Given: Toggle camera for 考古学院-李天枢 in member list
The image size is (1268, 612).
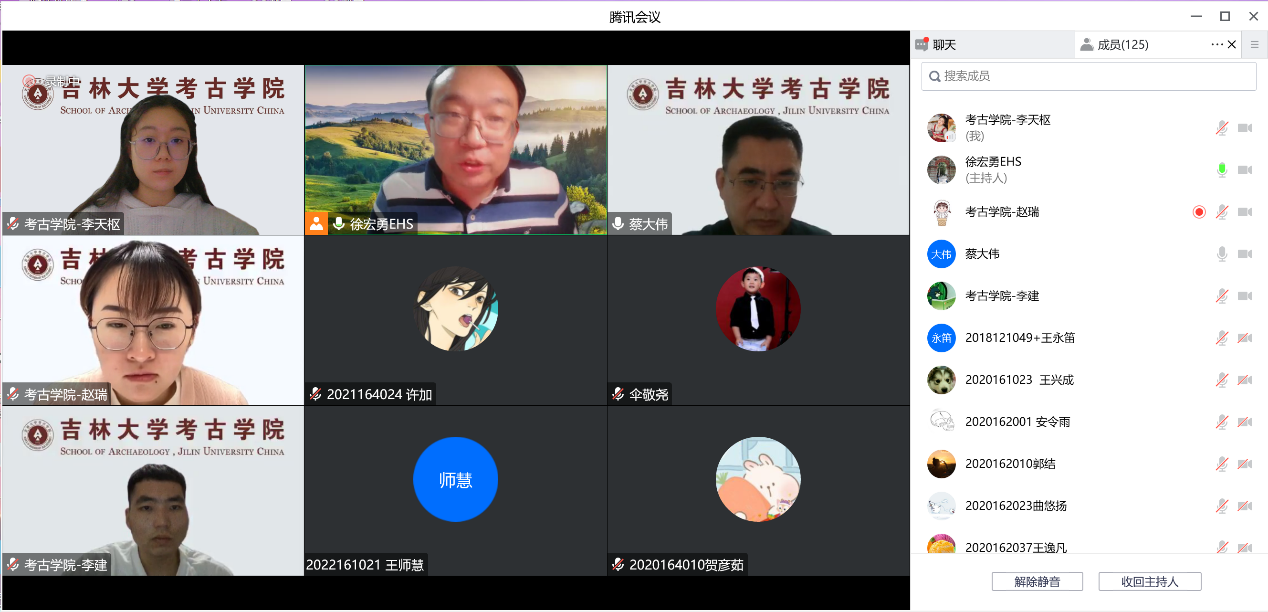Looking at the screenshot, I should 1245,128.
